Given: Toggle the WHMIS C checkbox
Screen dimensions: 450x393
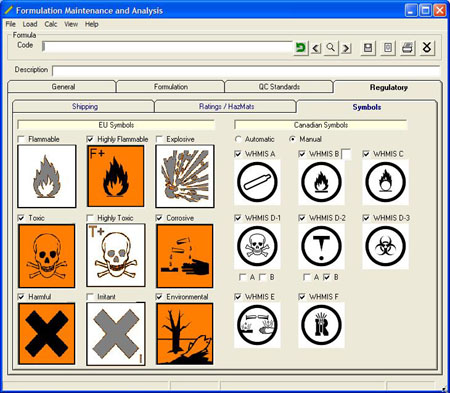Looking at the screenshot, I should [366, 154].
